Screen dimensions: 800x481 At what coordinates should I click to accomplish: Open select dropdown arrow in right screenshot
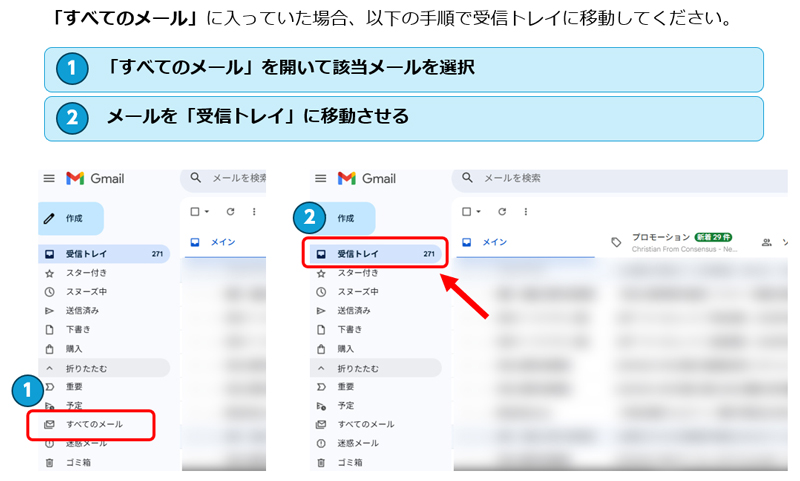(x=478, y=212)
